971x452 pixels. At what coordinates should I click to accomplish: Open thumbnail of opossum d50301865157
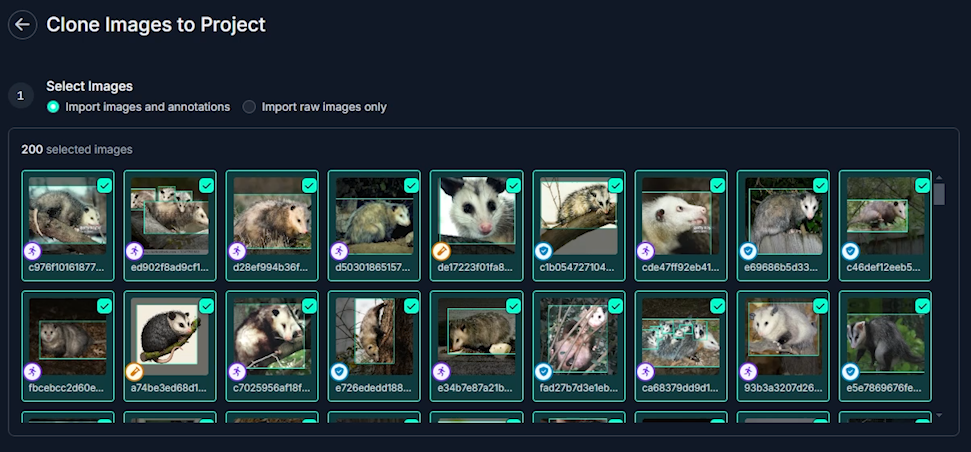[x=374, y=216]
